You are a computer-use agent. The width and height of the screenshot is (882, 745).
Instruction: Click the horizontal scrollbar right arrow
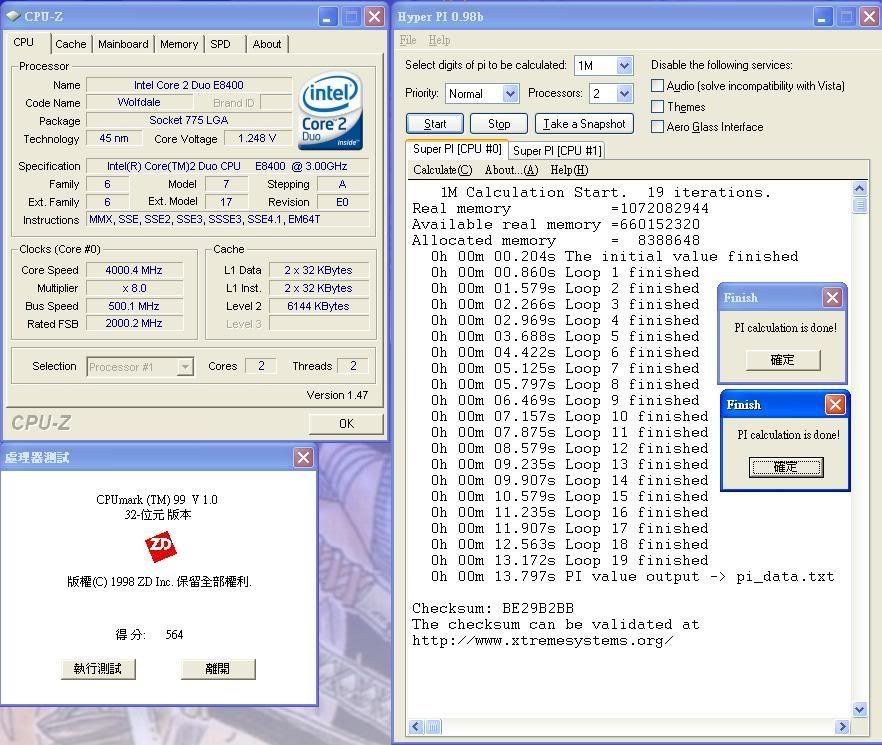point(842,726)
